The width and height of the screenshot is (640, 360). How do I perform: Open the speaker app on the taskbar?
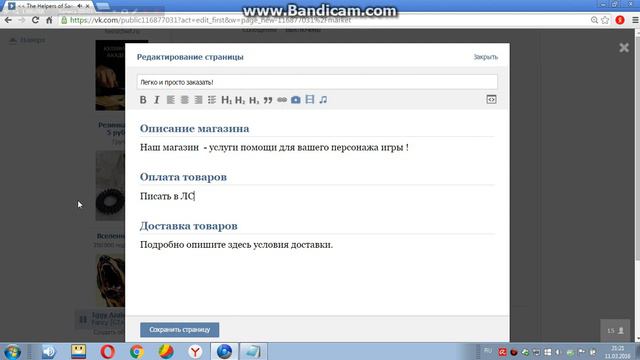(49, 351)
